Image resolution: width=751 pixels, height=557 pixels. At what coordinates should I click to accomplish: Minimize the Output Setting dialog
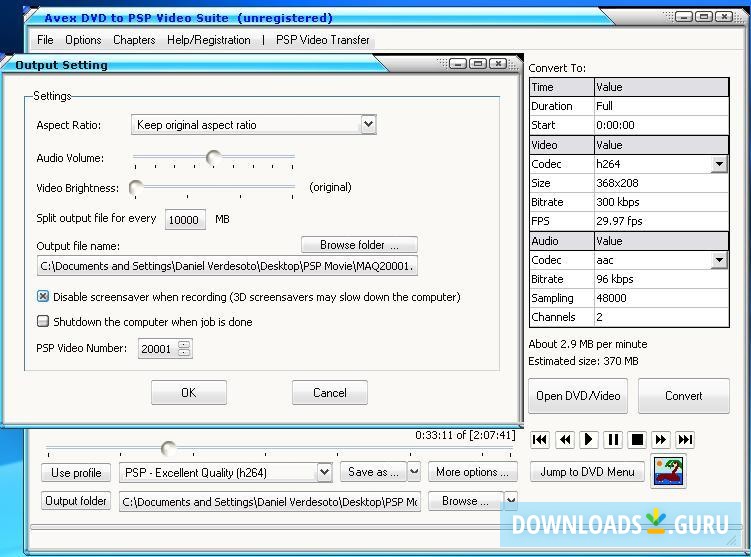(458, 64)
